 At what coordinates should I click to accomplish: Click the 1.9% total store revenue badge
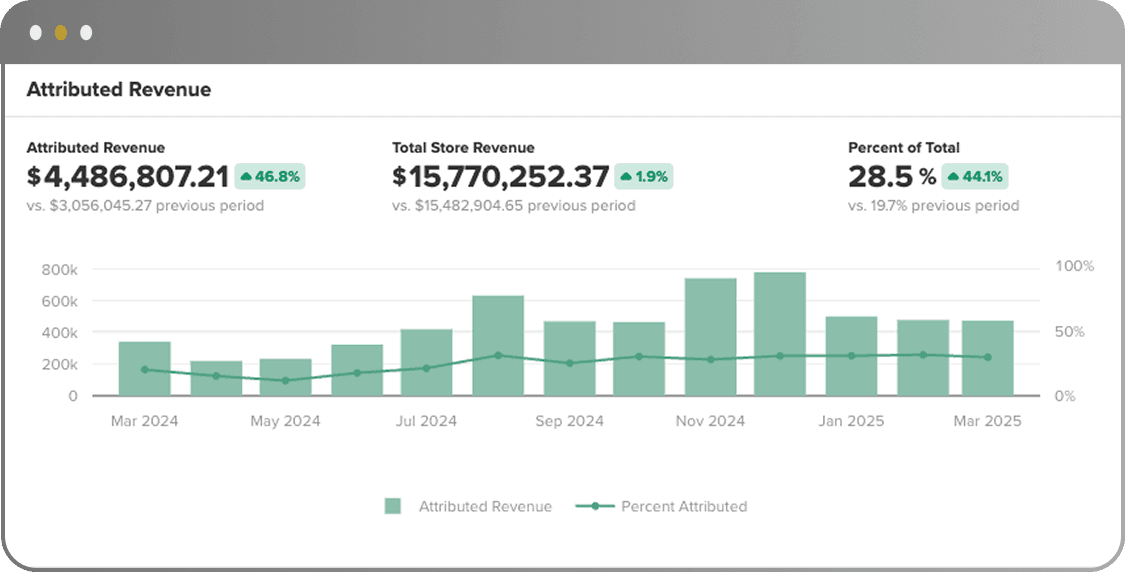coord(644,176)
